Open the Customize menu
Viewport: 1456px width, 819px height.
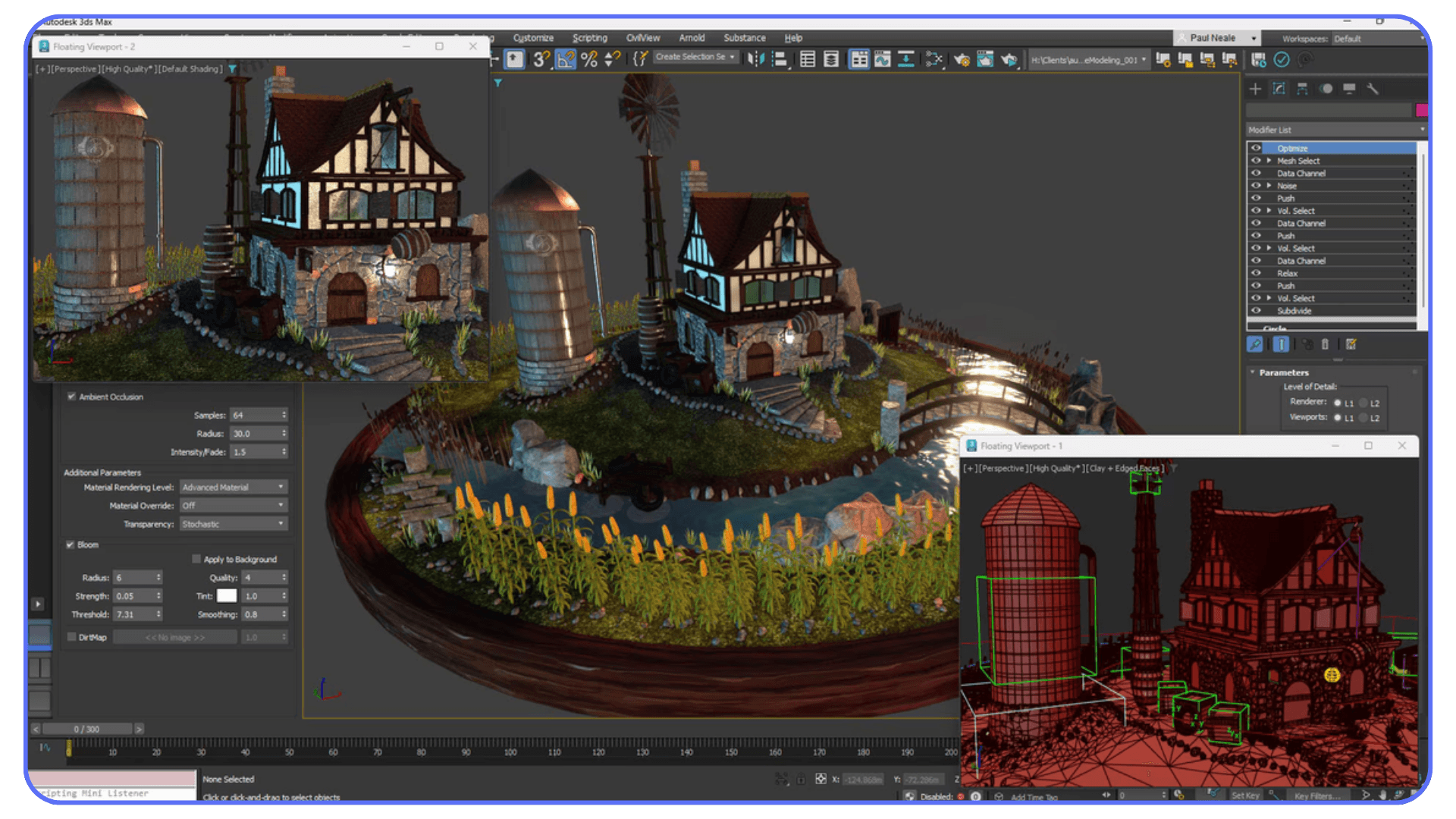tap(533, 38)
